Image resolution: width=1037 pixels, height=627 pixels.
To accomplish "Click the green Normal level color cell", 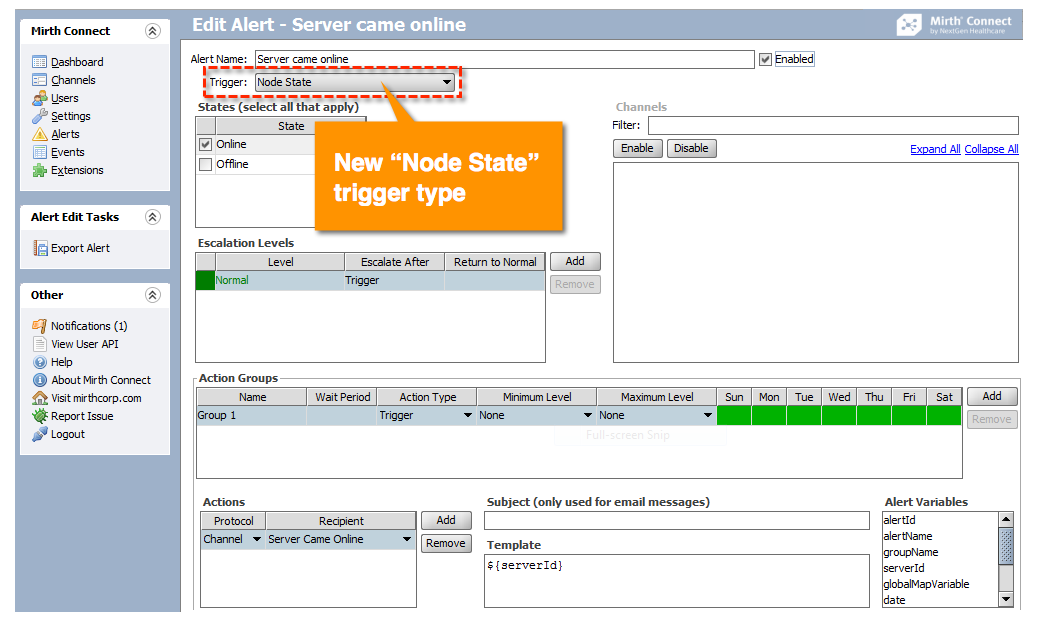I will coord(205,280).
